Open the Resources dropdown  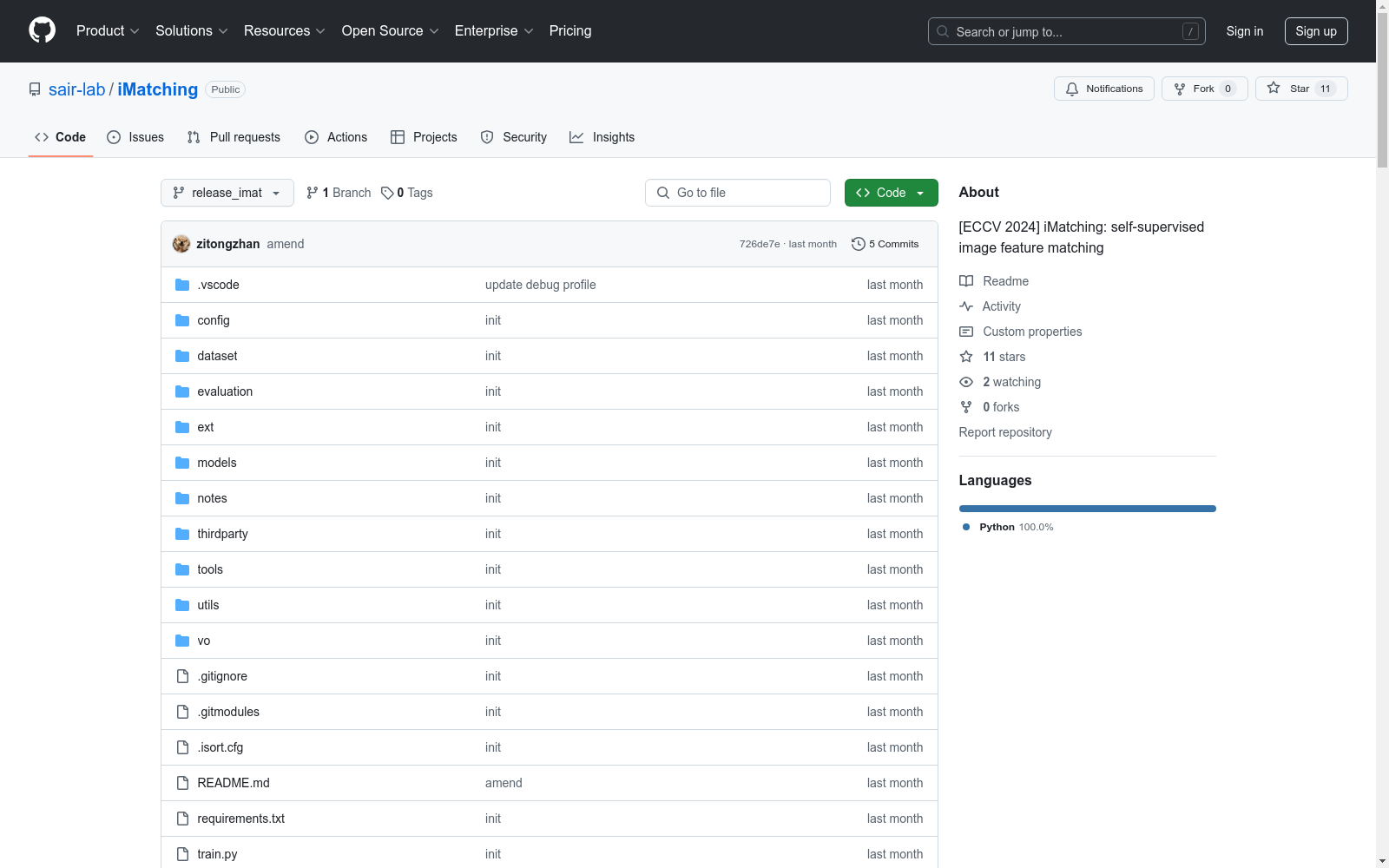[x=285, y=30]
